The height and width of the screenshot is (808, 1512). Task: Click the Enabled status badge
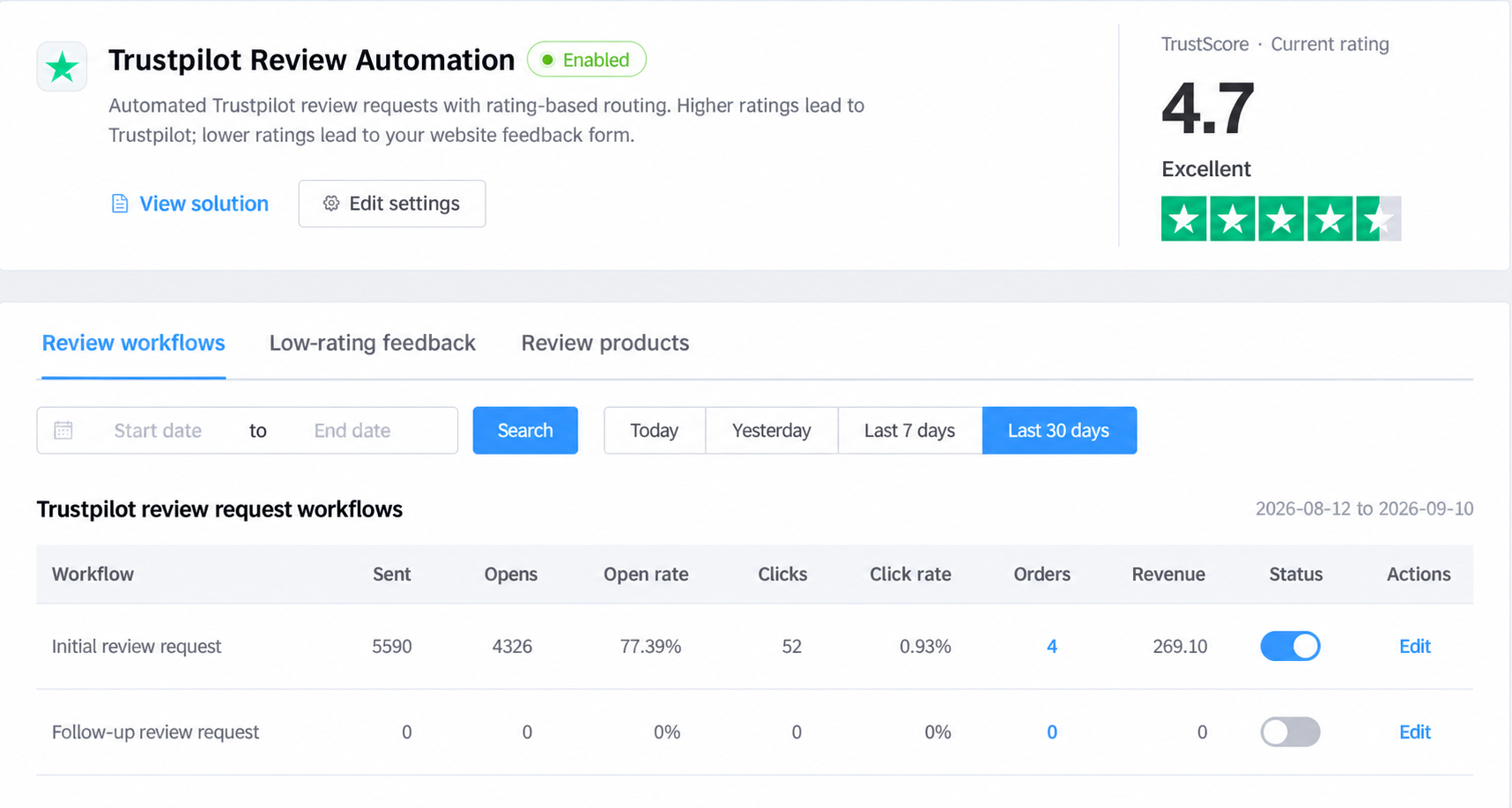click(587, 60)
